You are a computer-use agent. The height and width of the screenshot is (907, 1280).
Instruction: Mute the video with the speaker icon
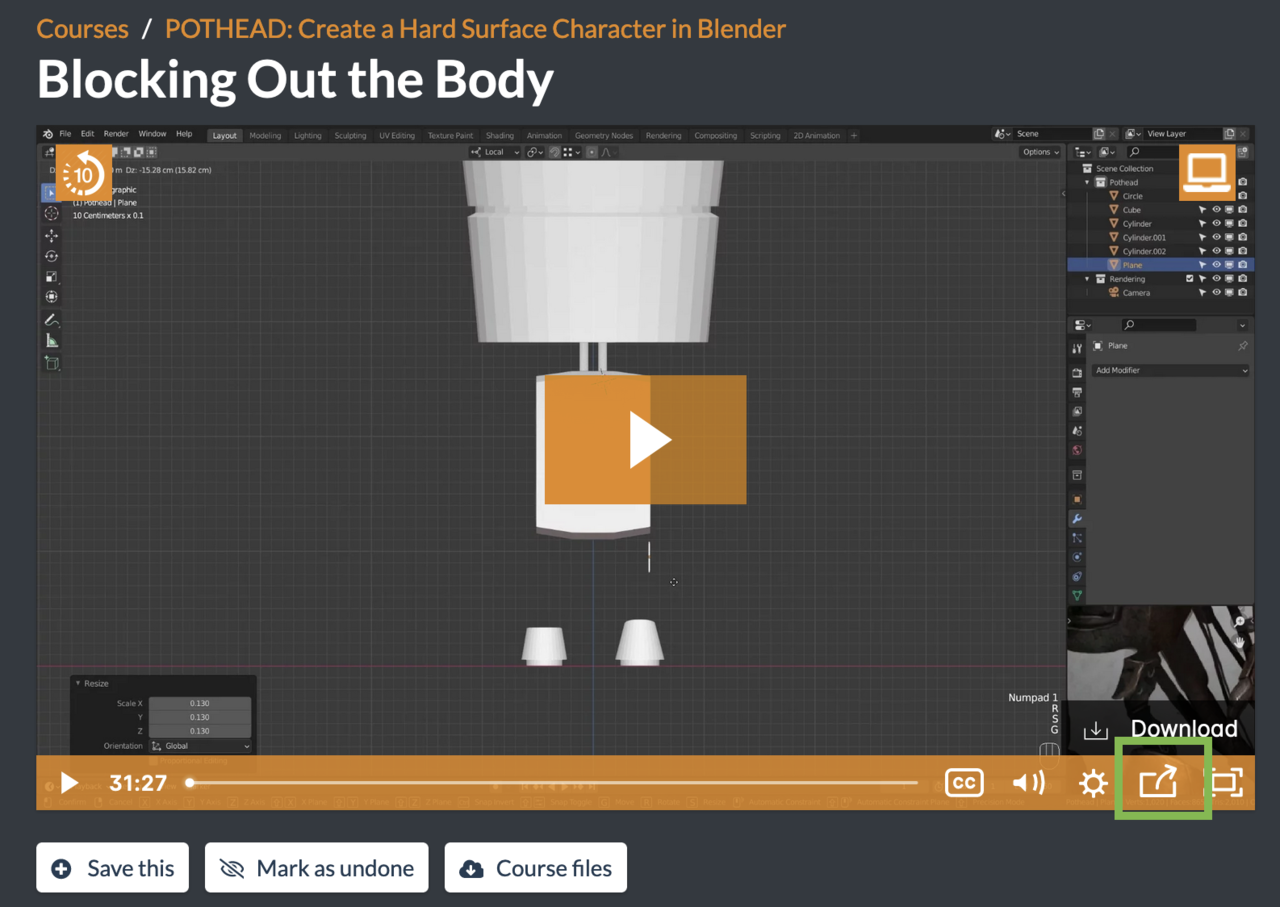[1028, 782]
